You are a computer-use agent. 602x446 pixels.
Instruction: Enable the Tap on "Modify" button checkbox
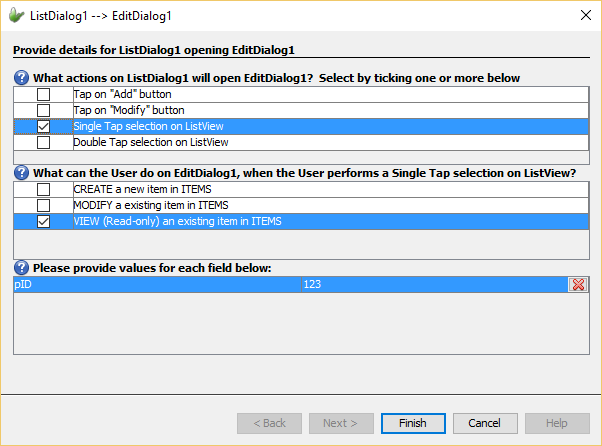tap(43, 110)
